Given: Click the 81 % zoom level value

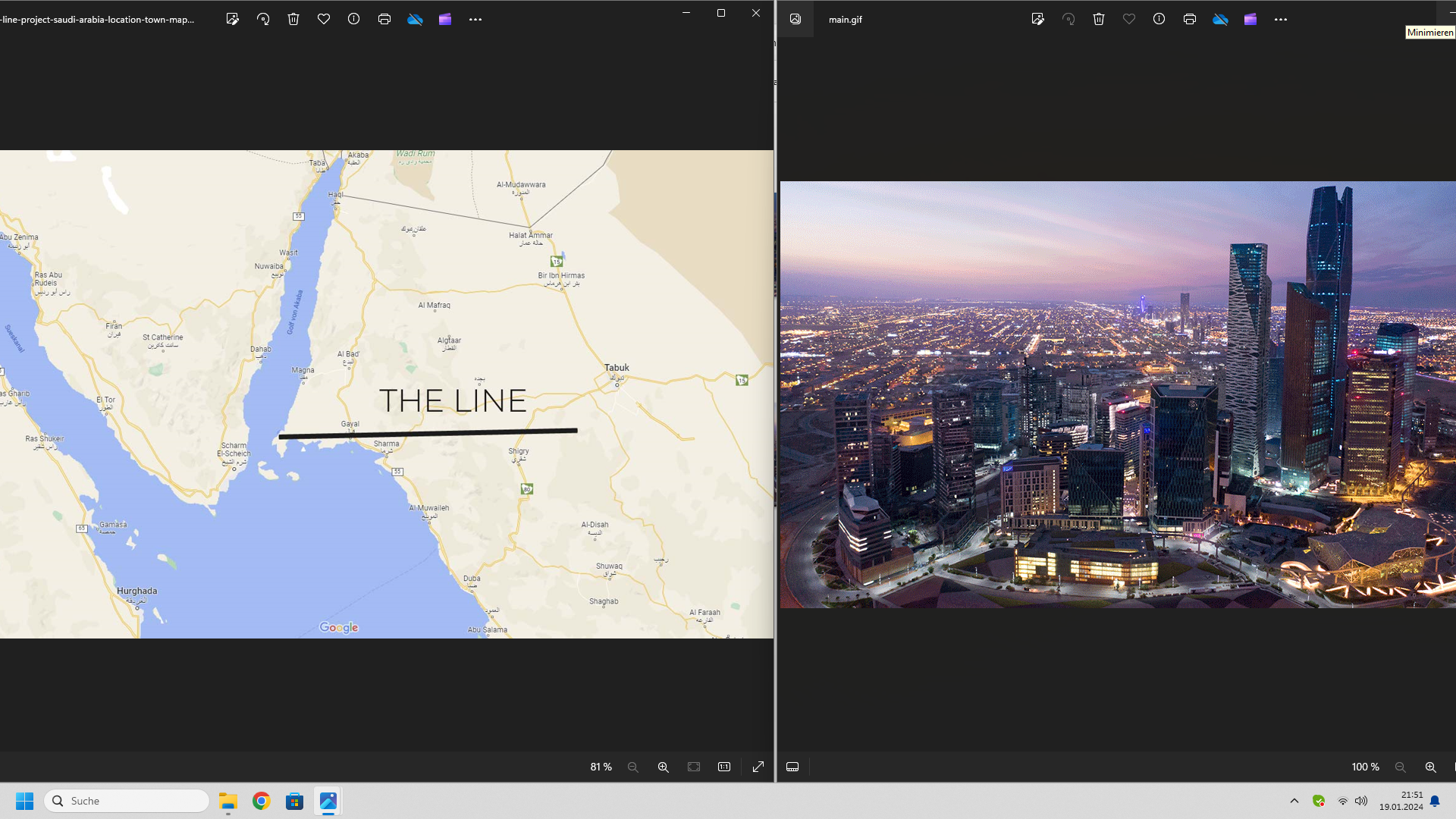Looking at the screenshot, I should pyautogui.click(x=601, y=767).
